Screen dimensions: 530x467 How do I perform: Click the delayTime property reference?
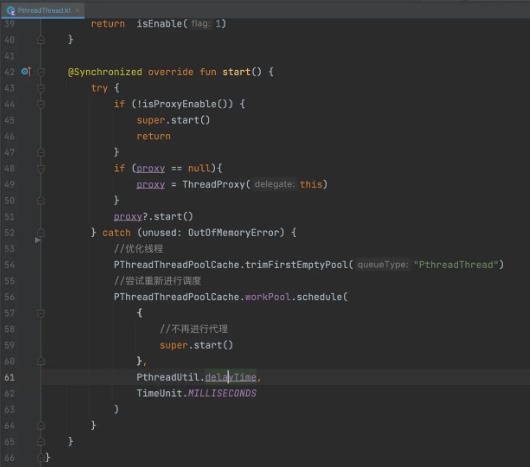pos(231,377)
